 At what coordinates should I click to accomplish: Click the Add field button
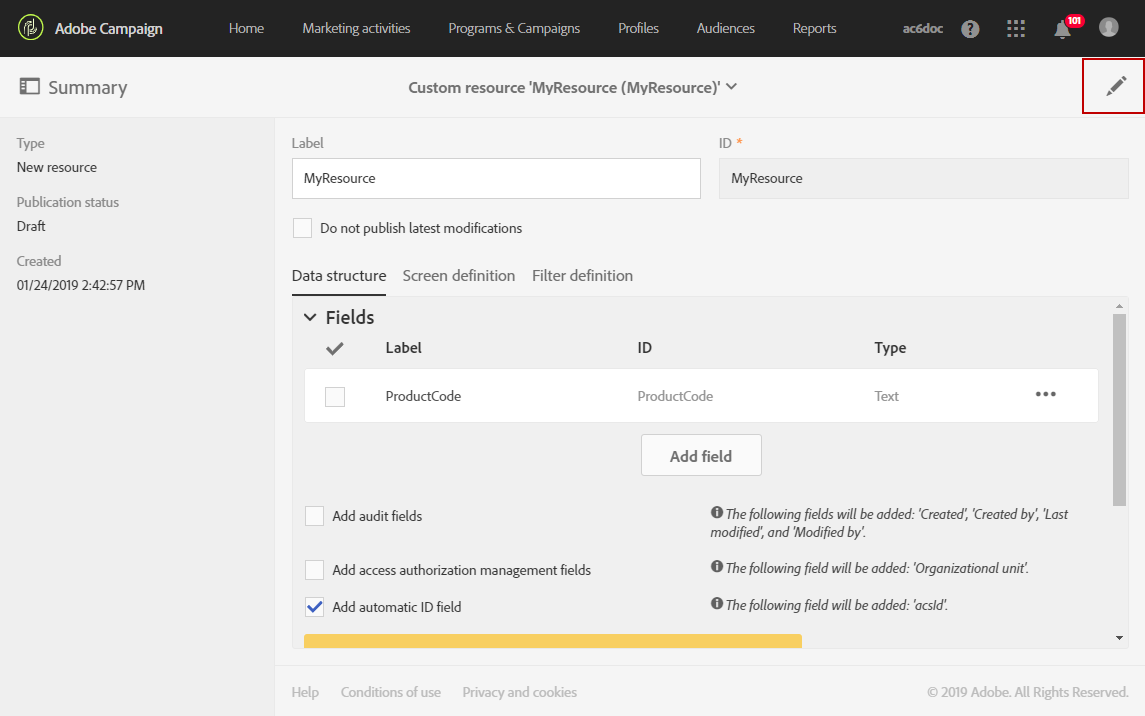[x=701, y=456]
